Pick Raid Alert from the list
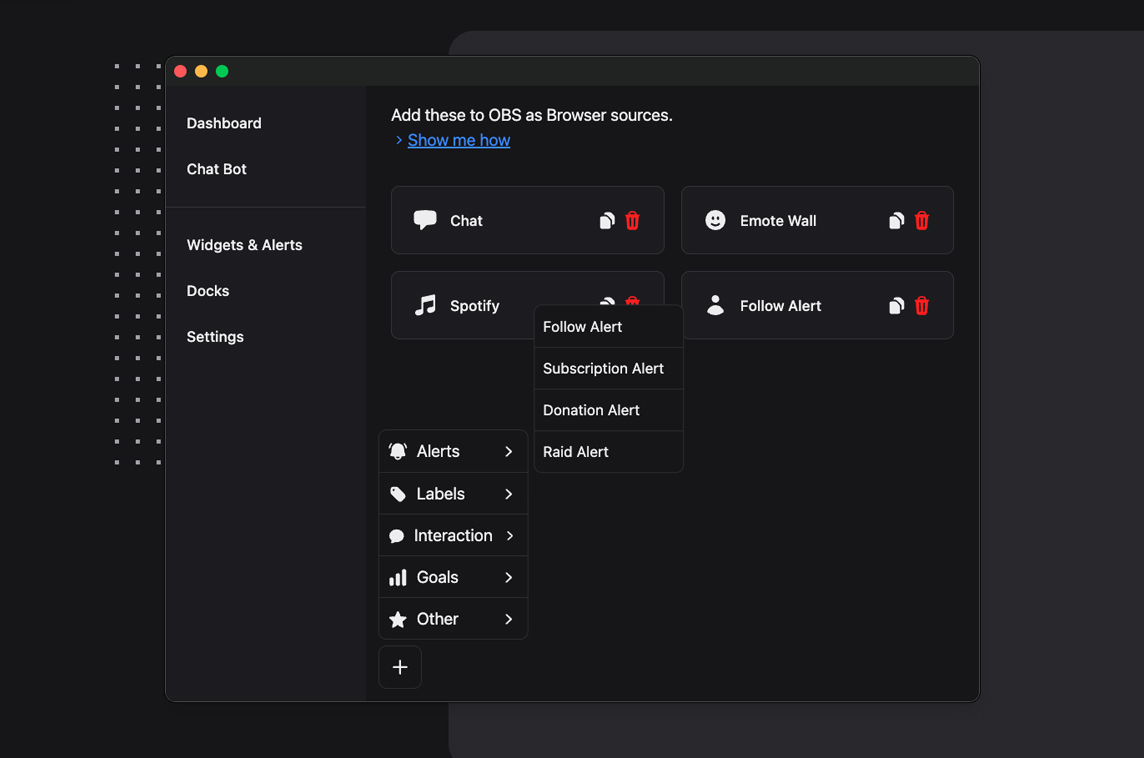This screenshot has width=1144, height=758. point(576,452)
